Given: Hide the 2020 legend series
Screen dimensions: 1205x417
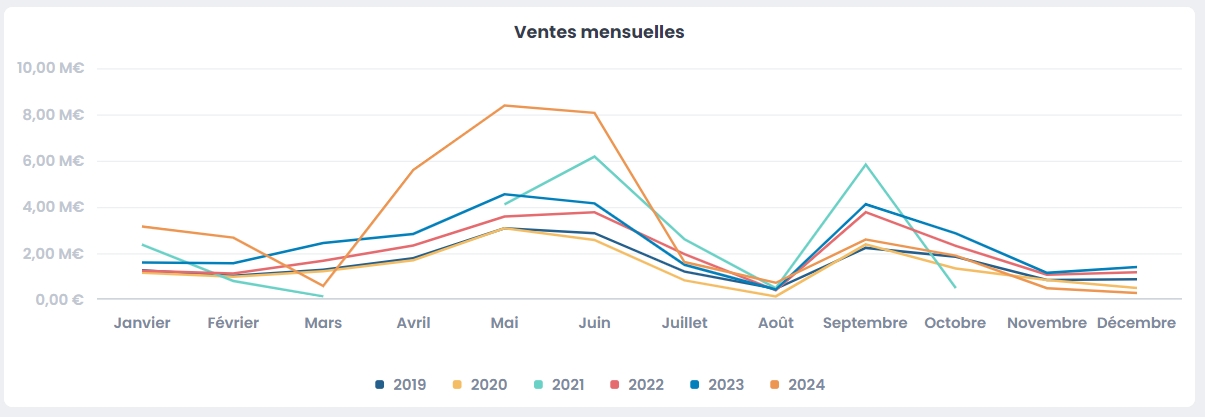Looking at the screenshot, I should click(479, 384).
